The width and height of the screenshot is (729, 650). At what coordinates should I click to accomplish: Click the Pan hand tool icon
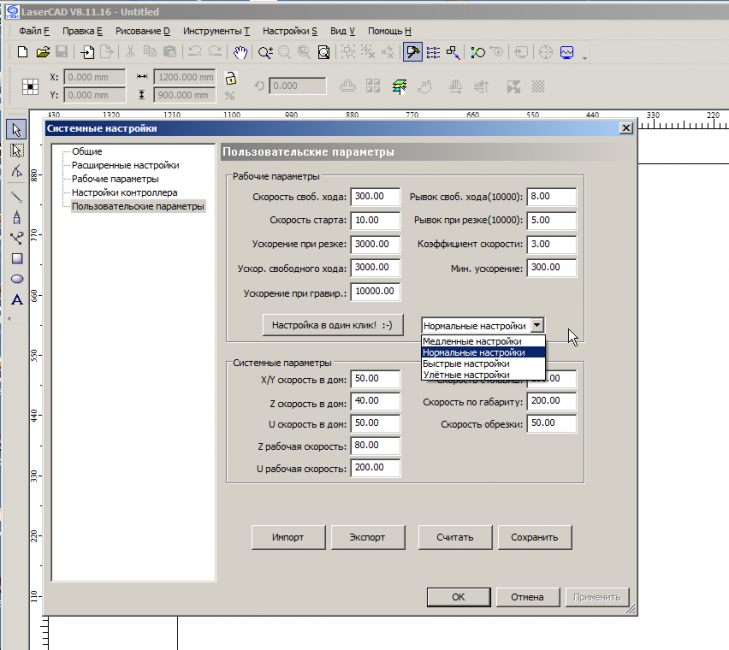click(240, 52)
